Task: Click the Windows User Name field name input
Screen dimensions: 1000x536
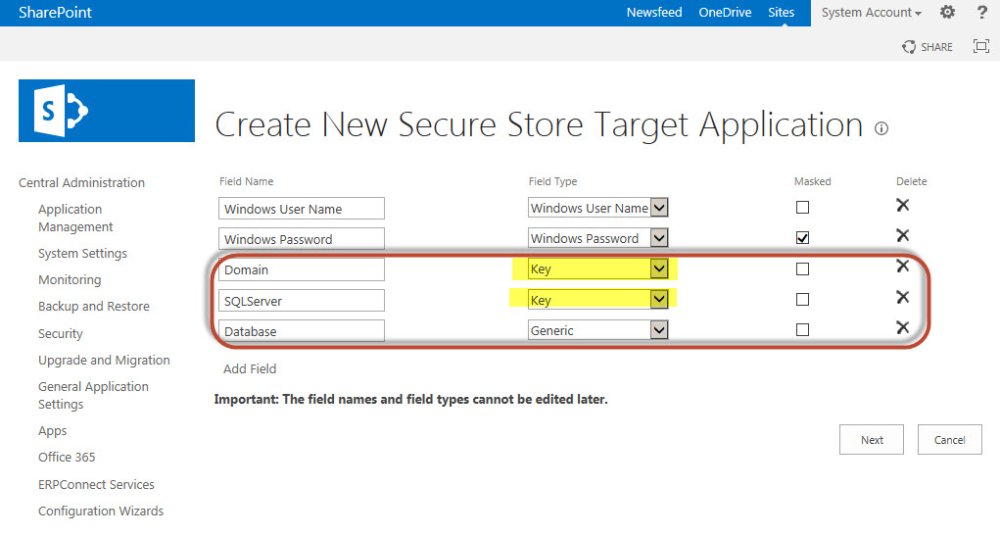Action: pyautogui.click(x=301, y=208)
